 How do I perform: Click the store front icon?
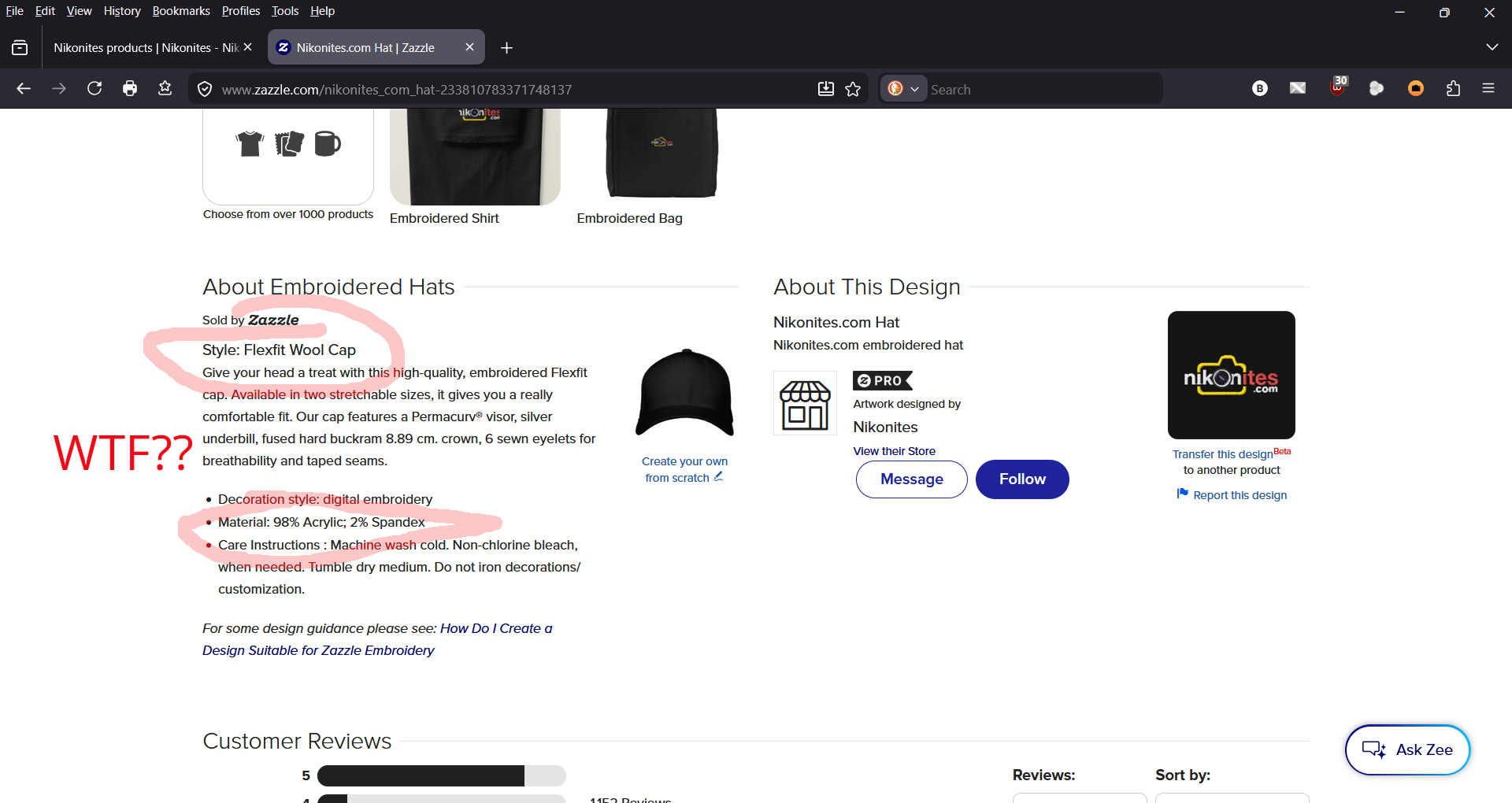point(805,403)
